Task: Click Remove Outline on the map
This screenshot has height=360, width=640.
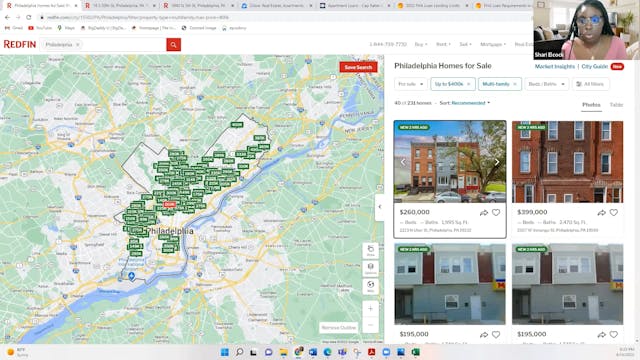Action: click(338, 327)
